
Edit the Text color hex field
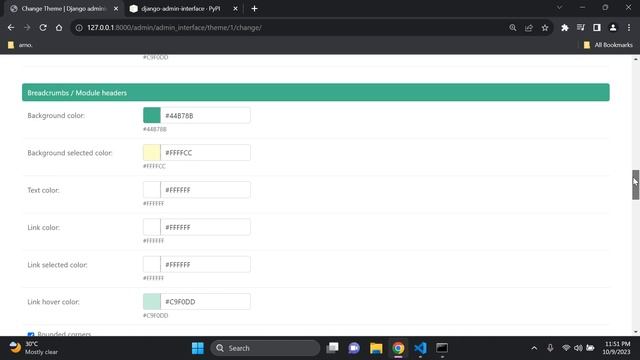[x=205, y=190]
